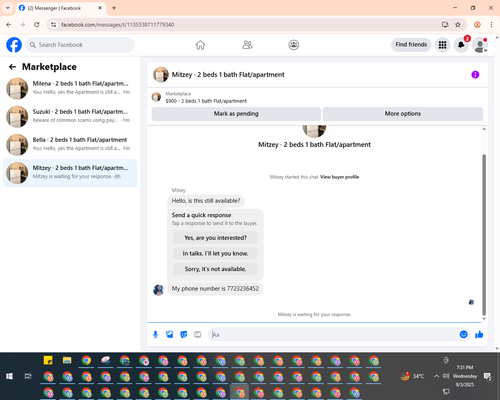
Task: Open More options for the listing
Action: pos(403,114)
